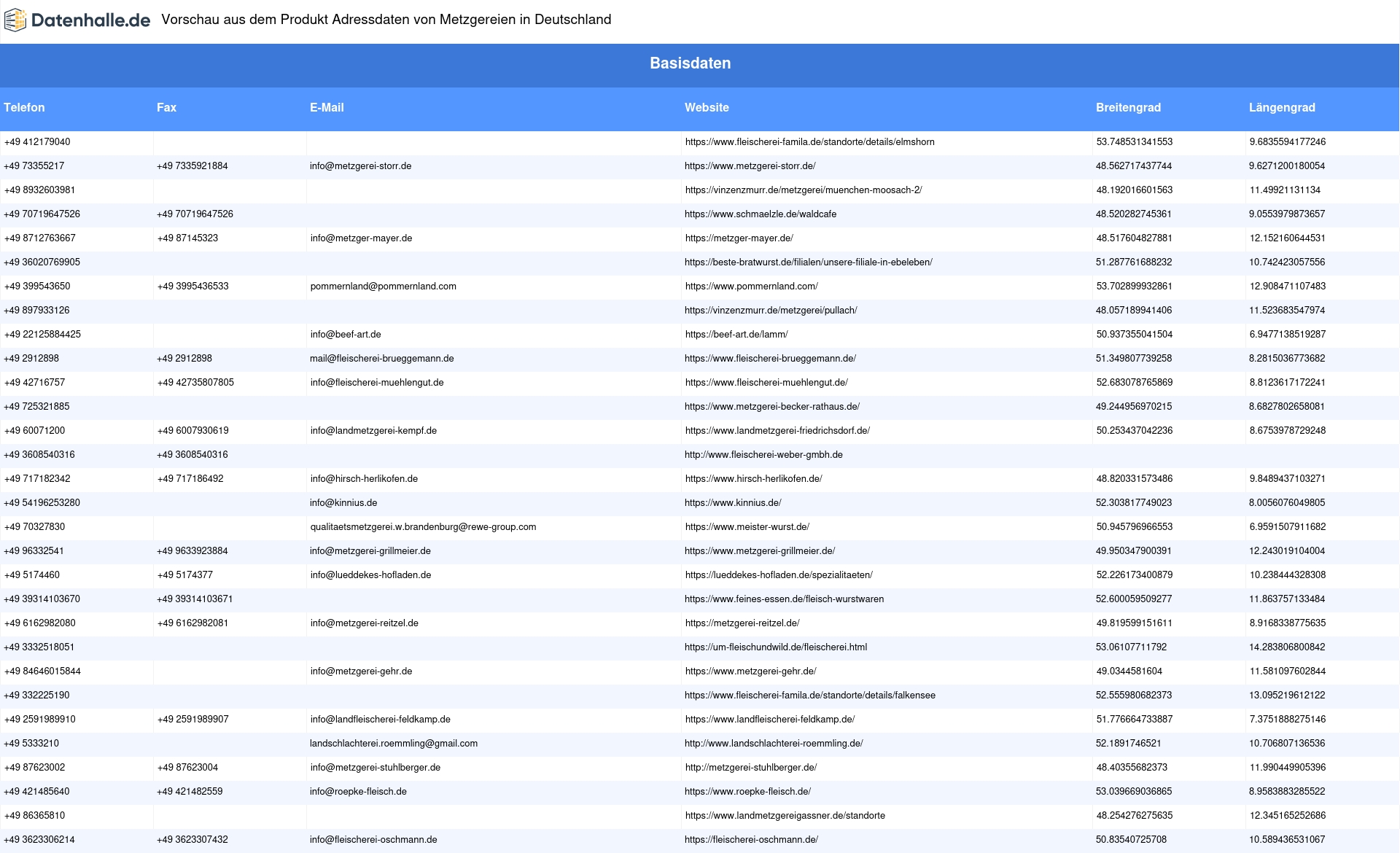Click the vinzenzmurr.de pullach website cell
The height and width of the screenshot is (853, 1400).
click(x=771, y=311)
